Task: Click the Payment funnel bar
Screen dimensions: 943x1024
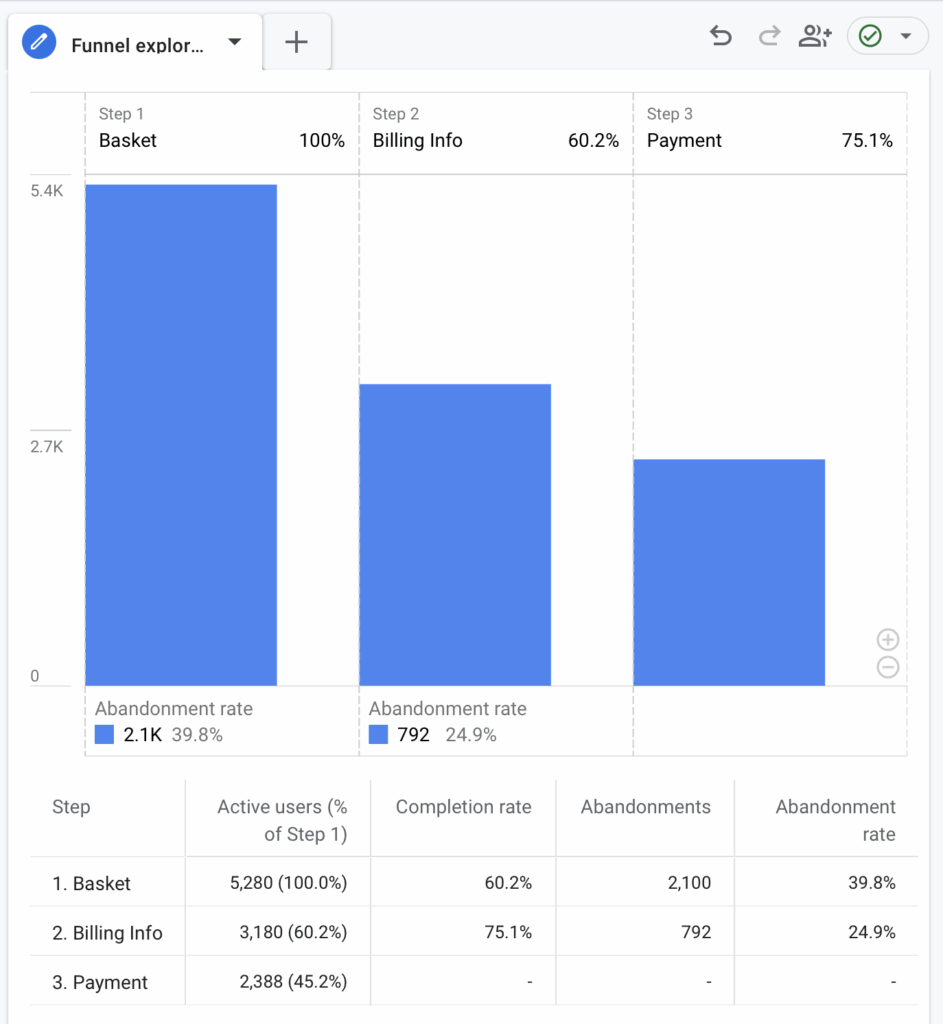Action: coord(729,572)
